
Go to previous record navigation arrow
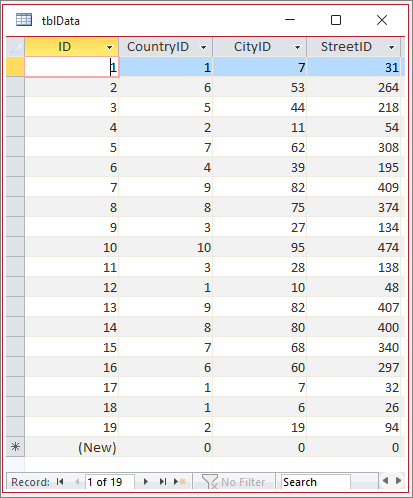pos(77,482)
